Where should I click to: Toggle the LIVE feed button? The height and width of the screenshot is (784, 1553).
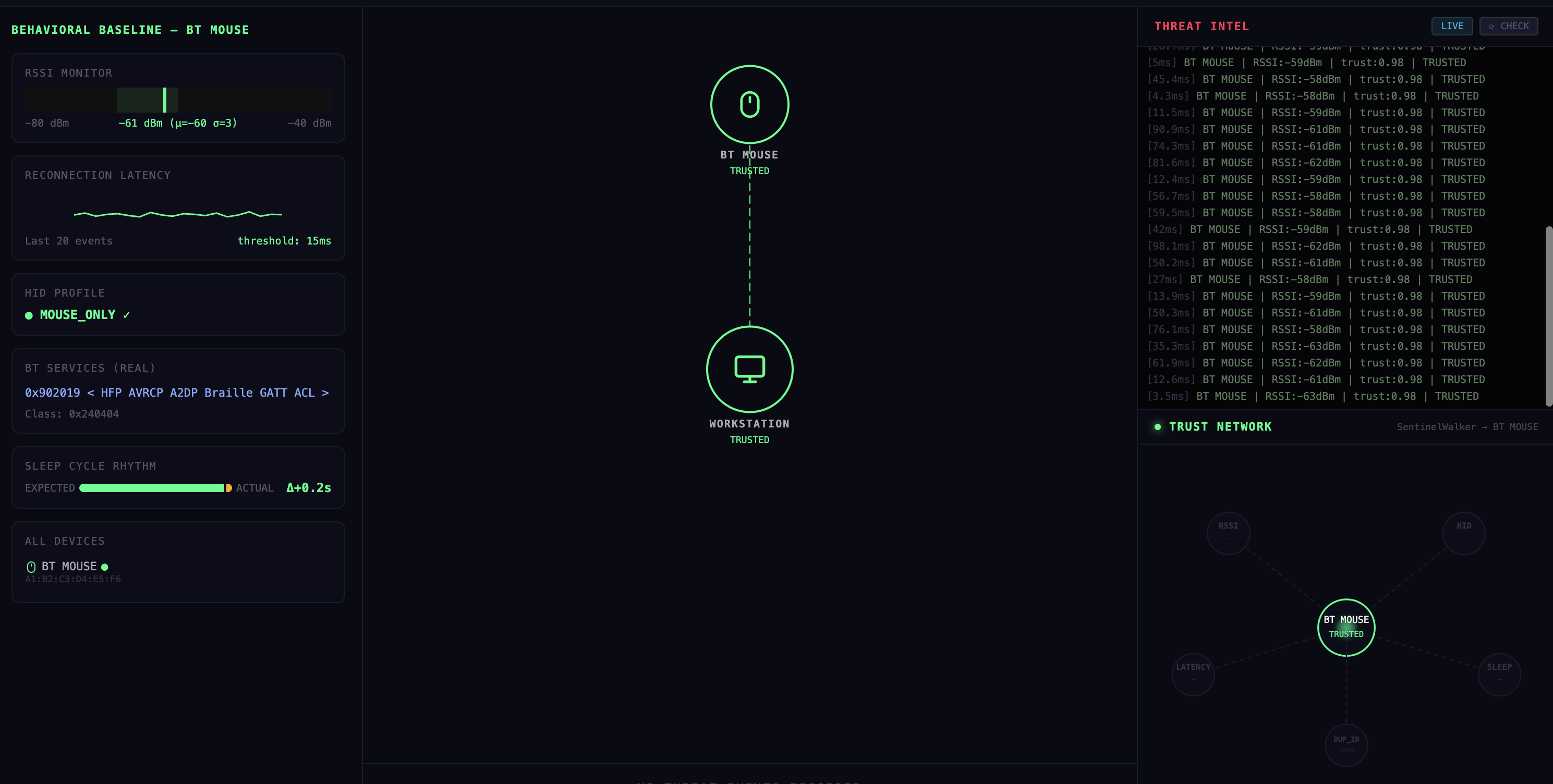point(1451,26)
